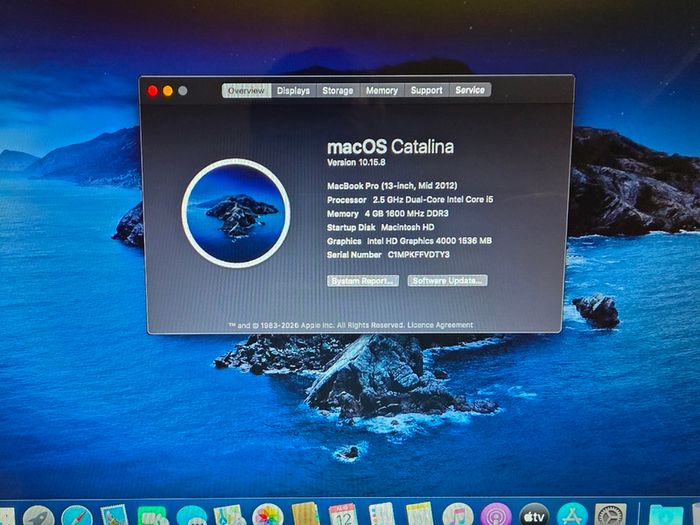Switch to the Overview tab

click(246, 91)
